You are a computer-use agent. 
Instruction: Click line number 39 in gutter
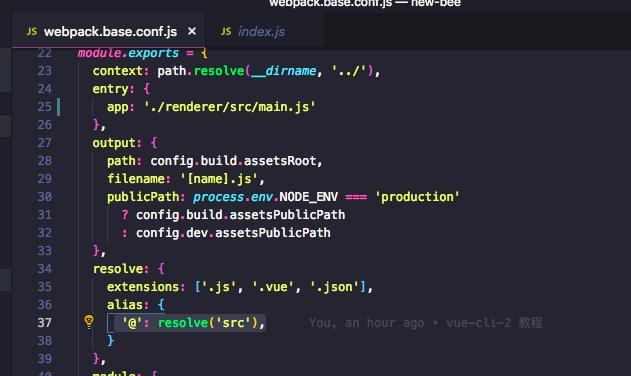[x=45, y=359]
